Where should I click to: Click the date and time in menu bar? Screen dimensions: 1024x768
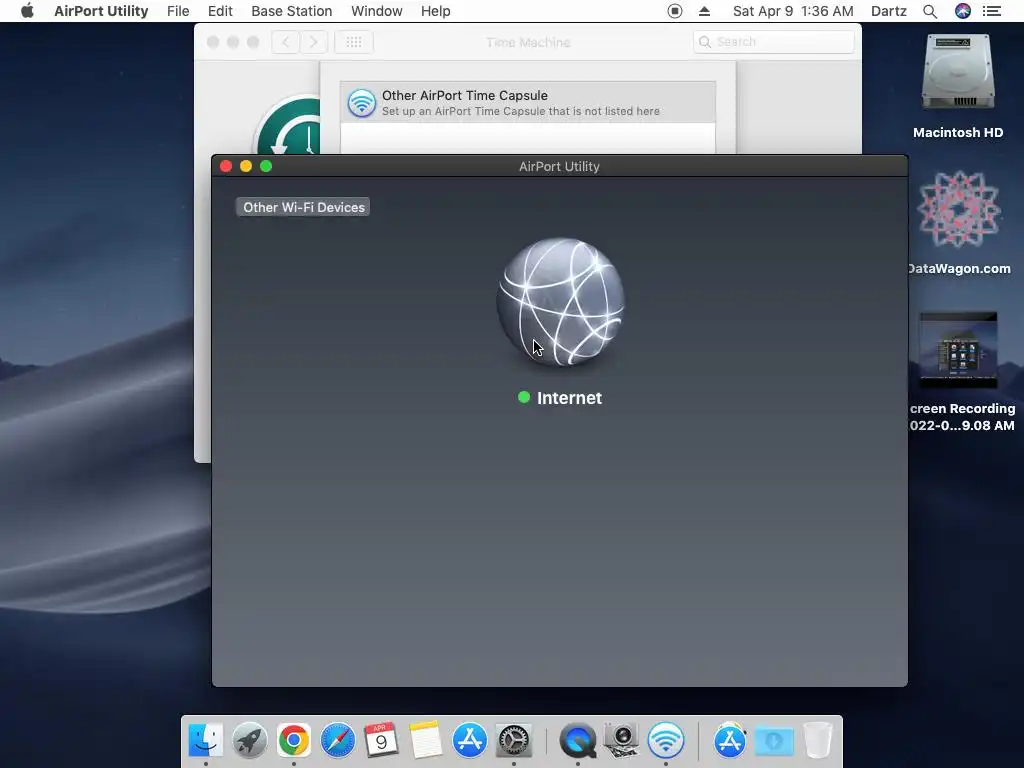click(793, 11)
